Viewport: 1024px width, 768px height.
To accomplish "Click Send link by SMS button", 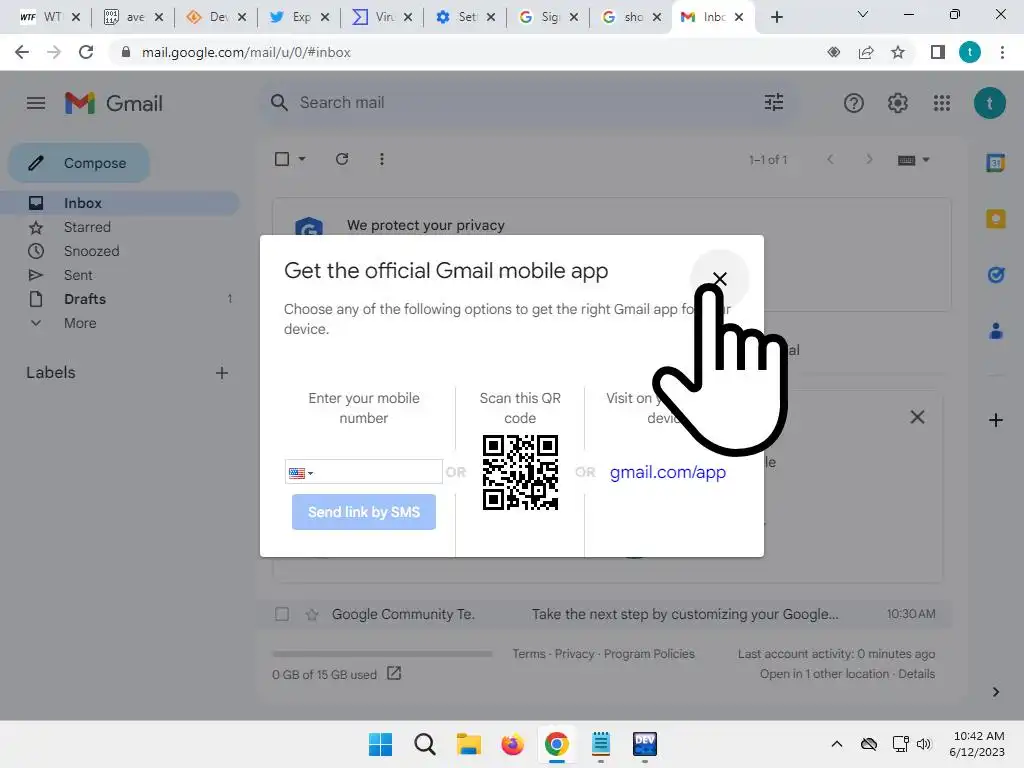I will (x=364, y=512).
